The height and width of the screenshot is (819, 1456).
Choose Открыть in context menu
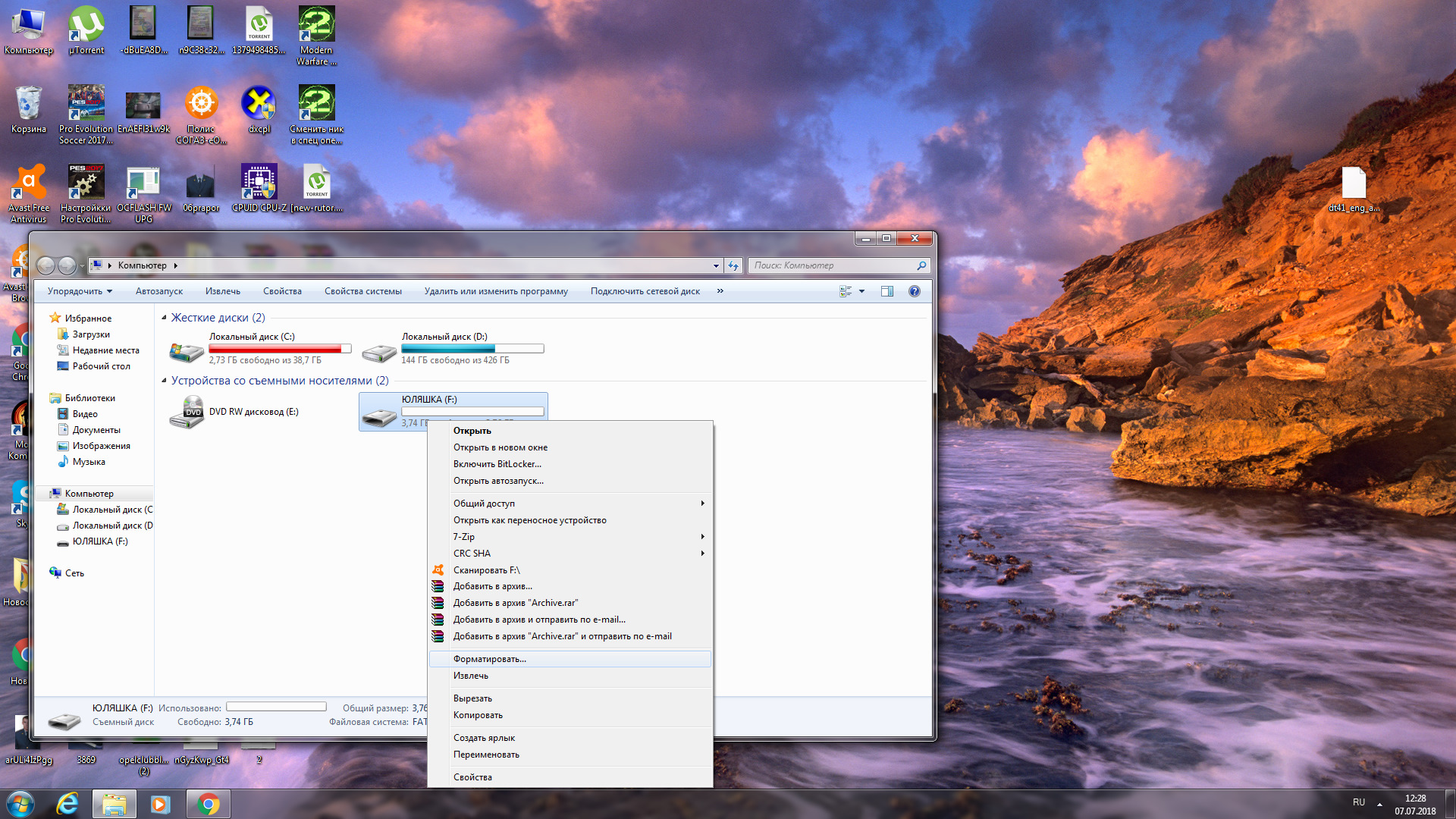click(570, 431)
